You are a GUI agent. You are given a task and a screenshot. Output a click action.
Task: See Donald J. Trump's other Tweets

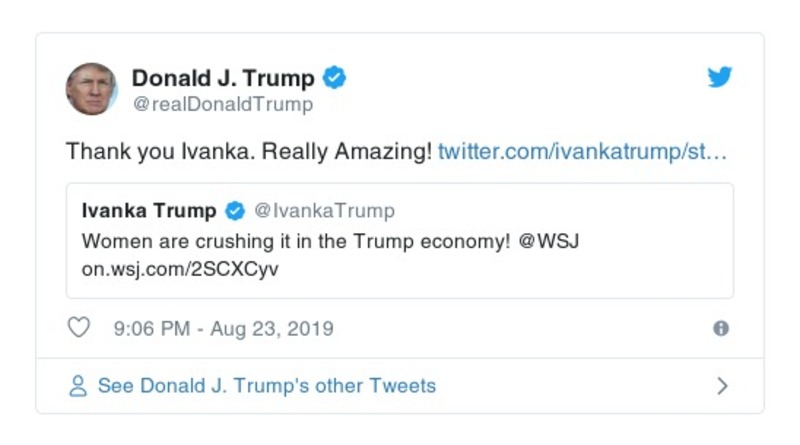tap(266, 386)
